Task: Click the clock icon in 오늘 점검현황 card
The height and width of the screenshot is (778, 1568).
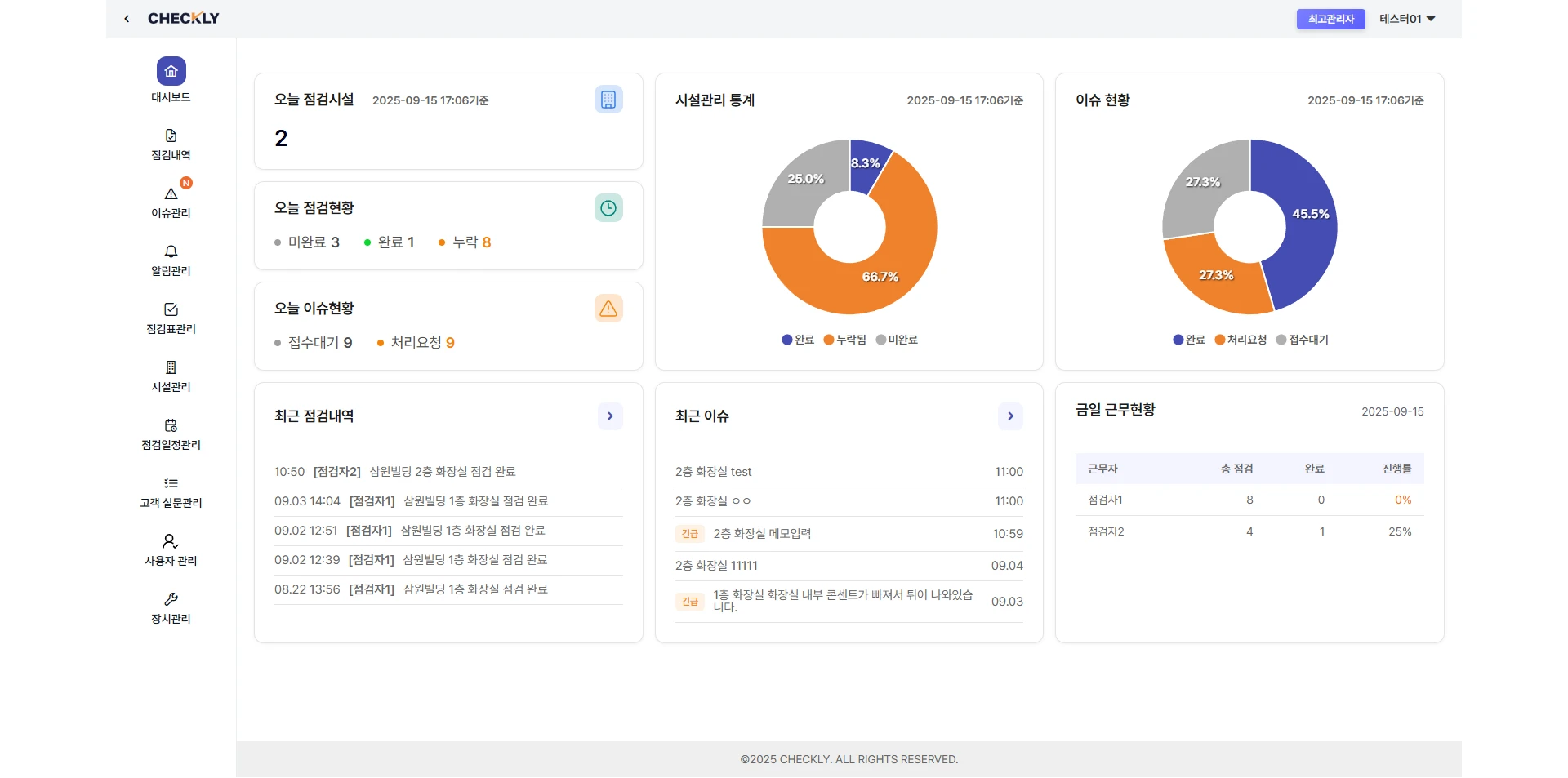Action: click(608, 208)
